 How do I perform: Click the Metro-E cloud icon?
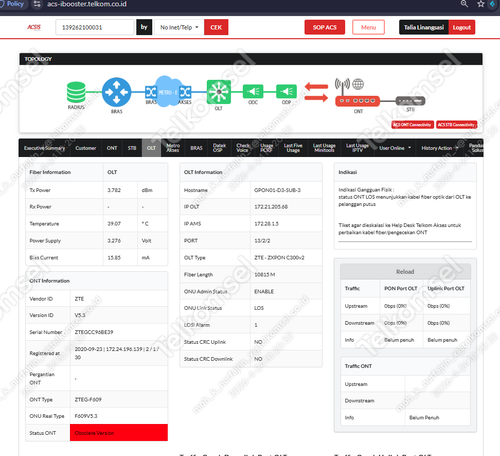point(168,91)
